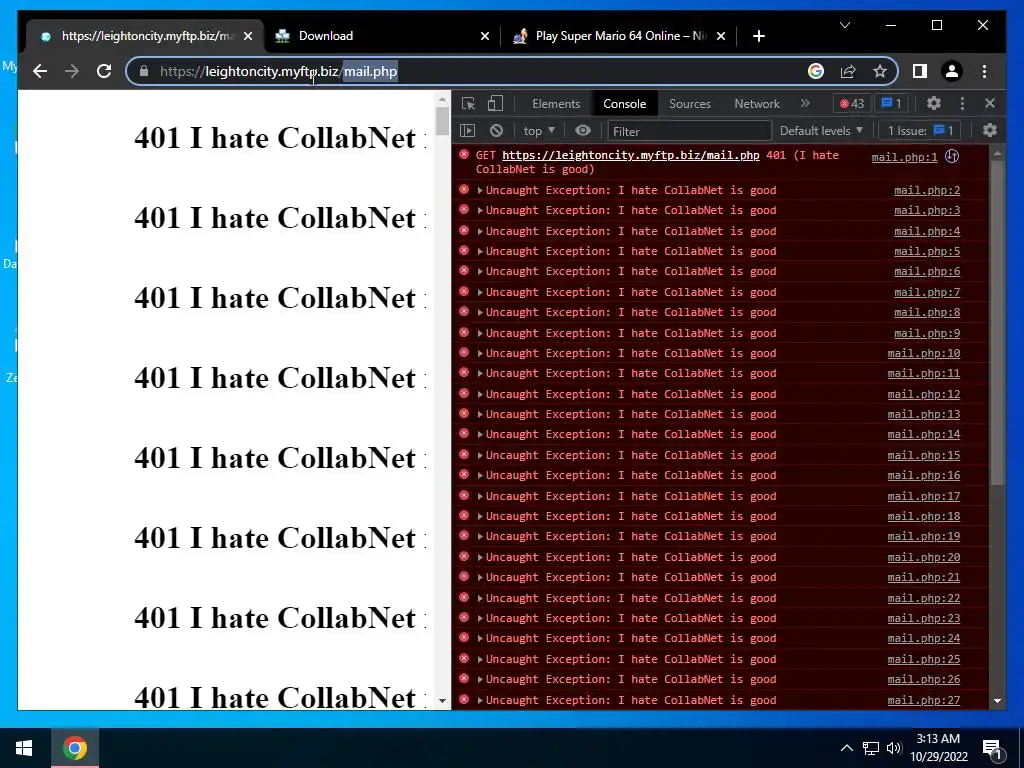Open source link mail.php:27
The width and height of the screenshot is (1024, 768).
(924, 700)
